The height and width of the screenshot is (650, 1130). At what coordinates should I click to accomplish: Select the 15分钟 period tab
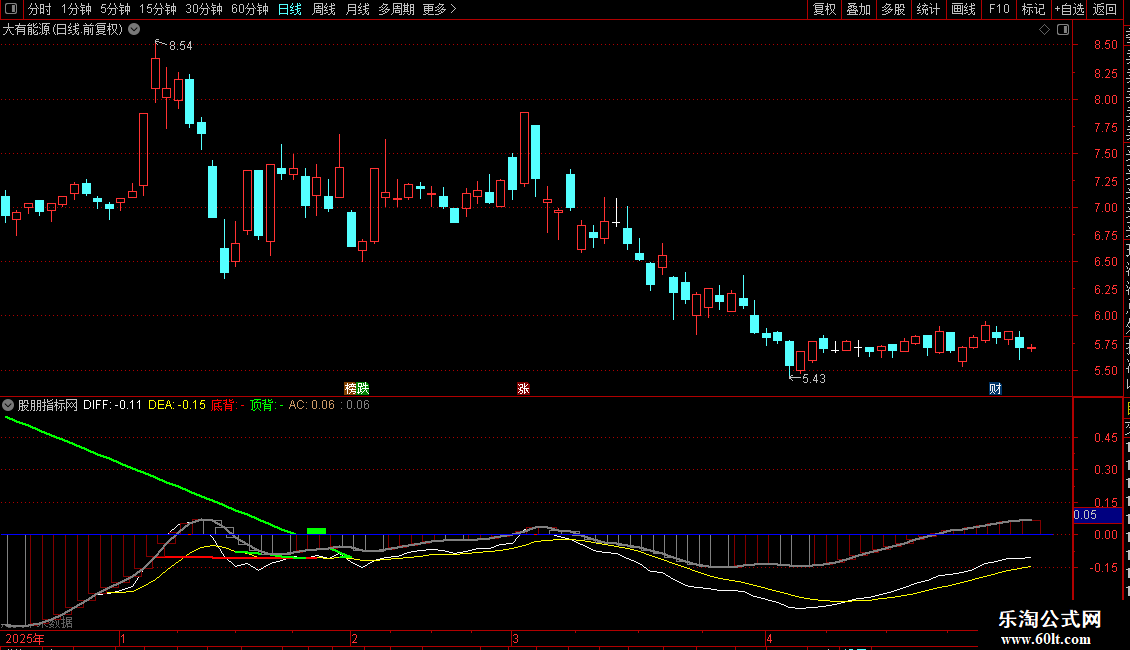pos(158,9)
